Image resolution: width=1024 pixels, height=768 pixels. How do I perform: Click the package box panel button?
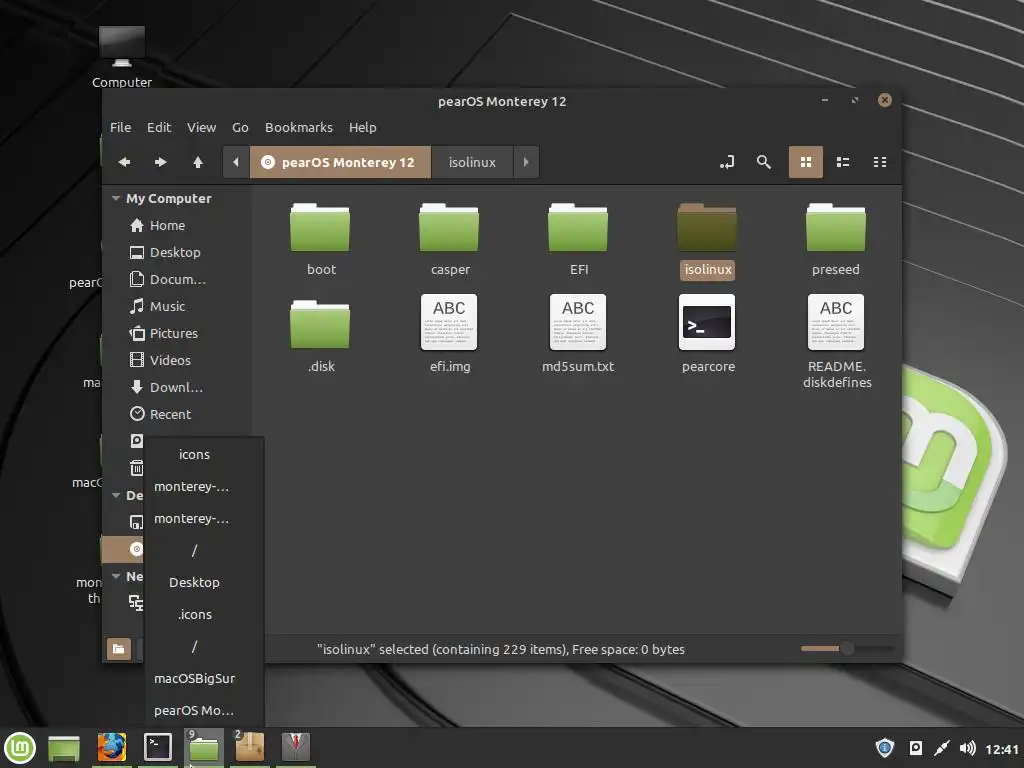pos(249,748)
